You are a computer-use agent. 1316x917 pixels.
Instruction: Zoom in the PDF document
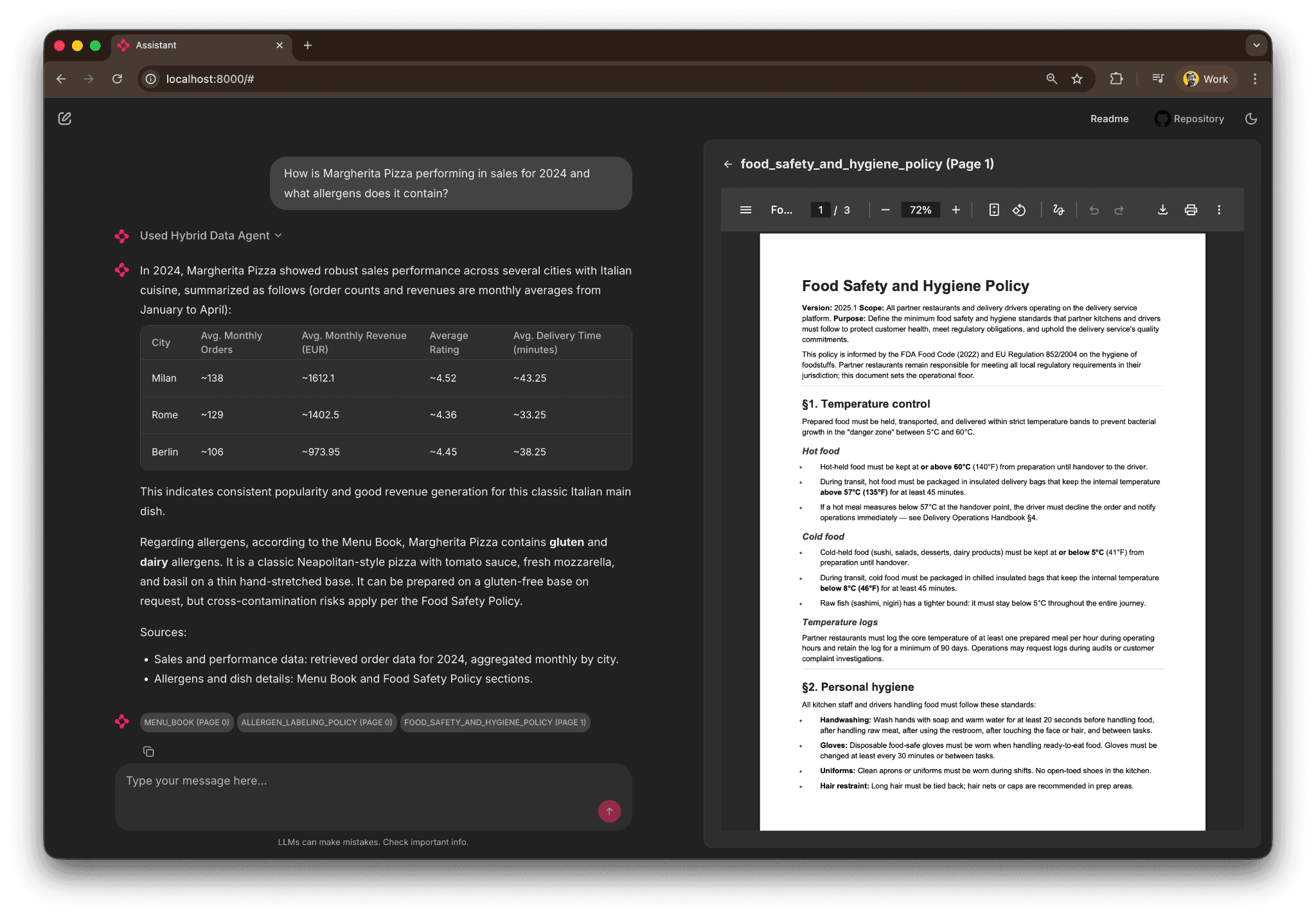956,209
